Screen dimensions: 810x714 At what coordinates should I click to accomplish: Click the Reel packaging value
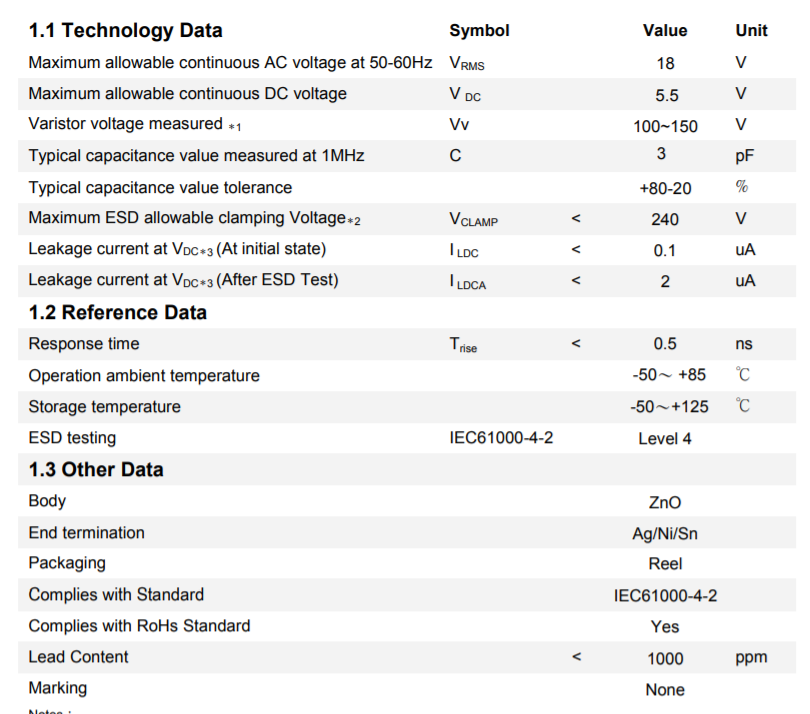665,564
